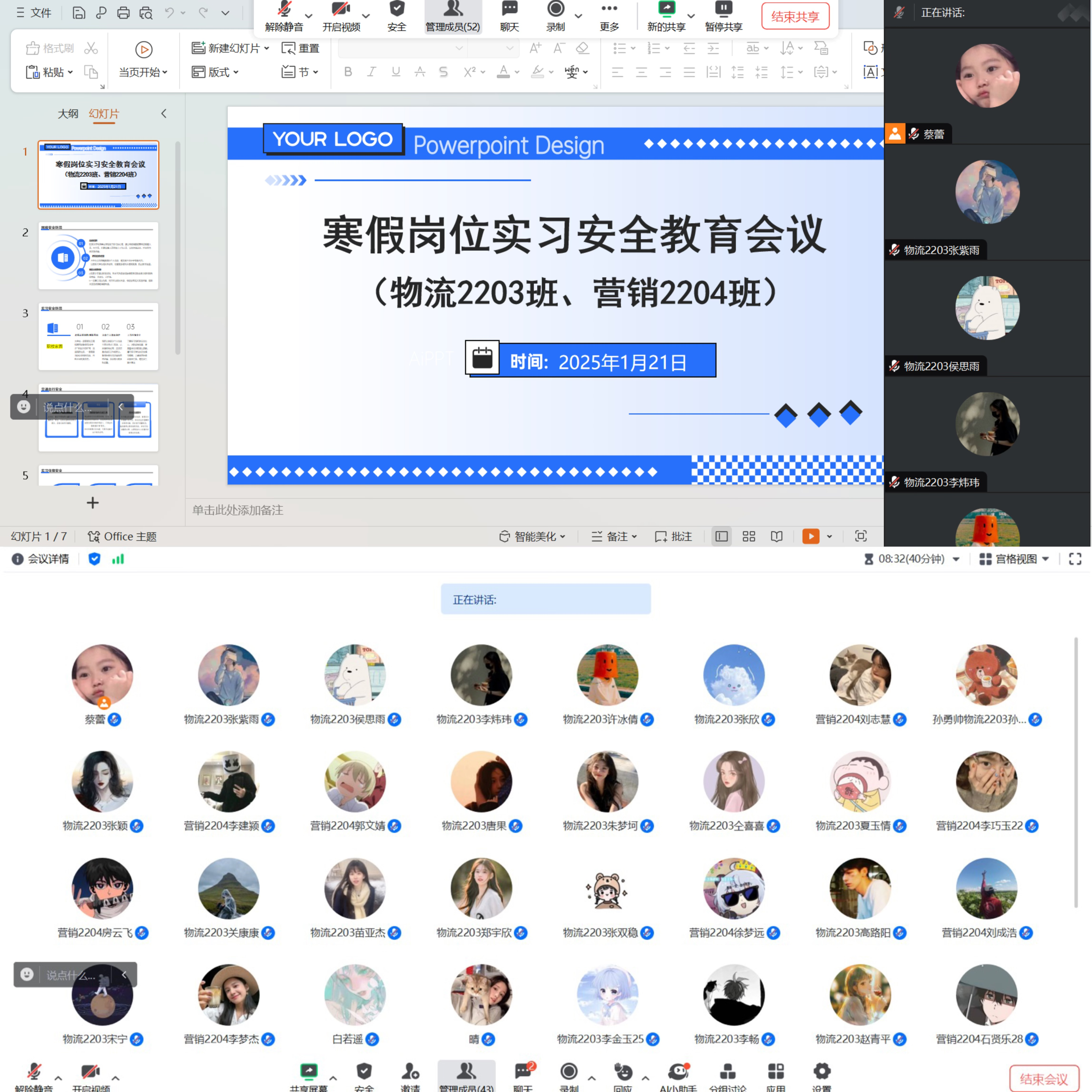Start slideshow with orange play icon

coord(811,536)
